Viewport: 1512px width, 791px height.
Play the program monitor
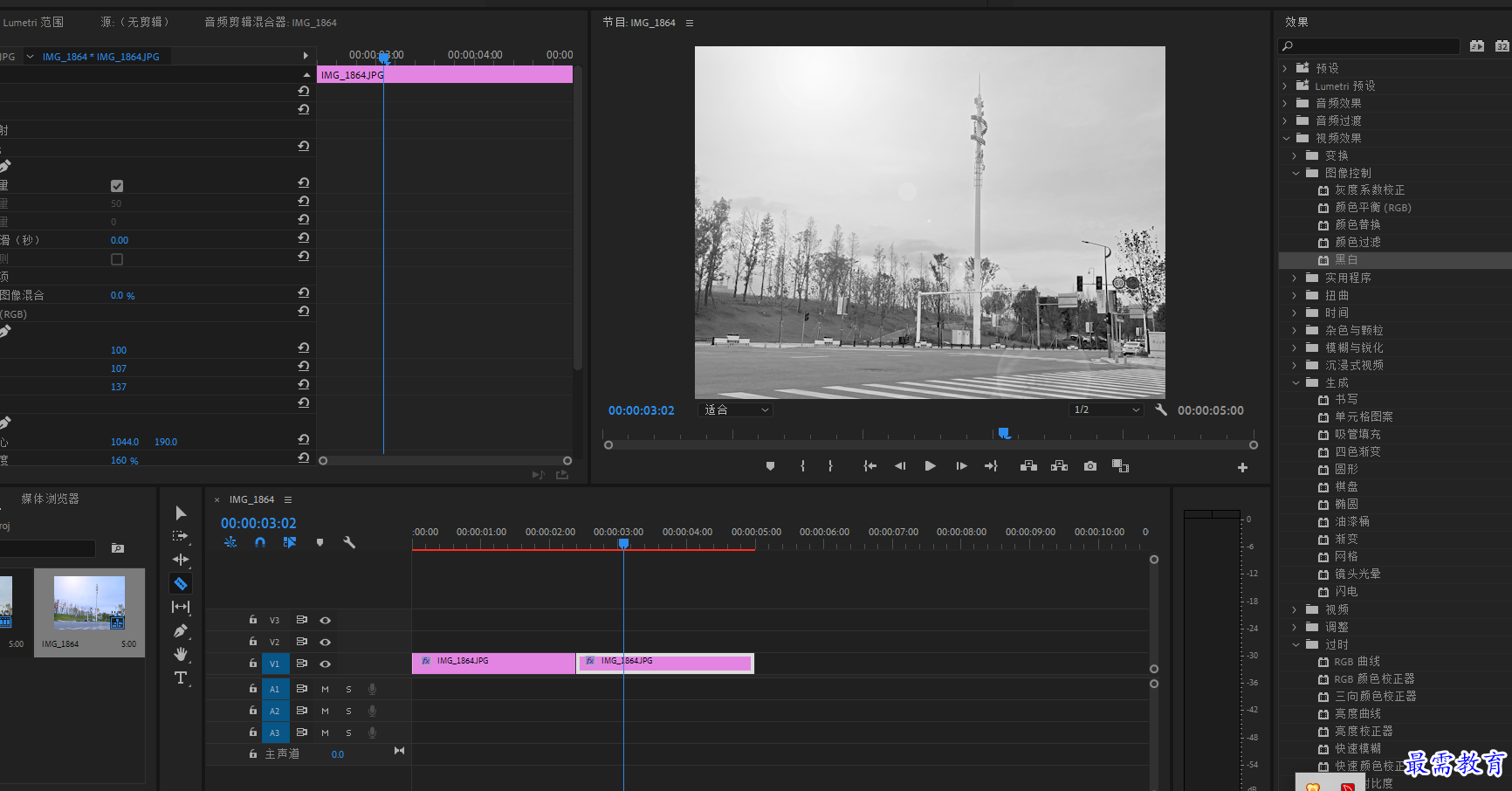[930, 466]
